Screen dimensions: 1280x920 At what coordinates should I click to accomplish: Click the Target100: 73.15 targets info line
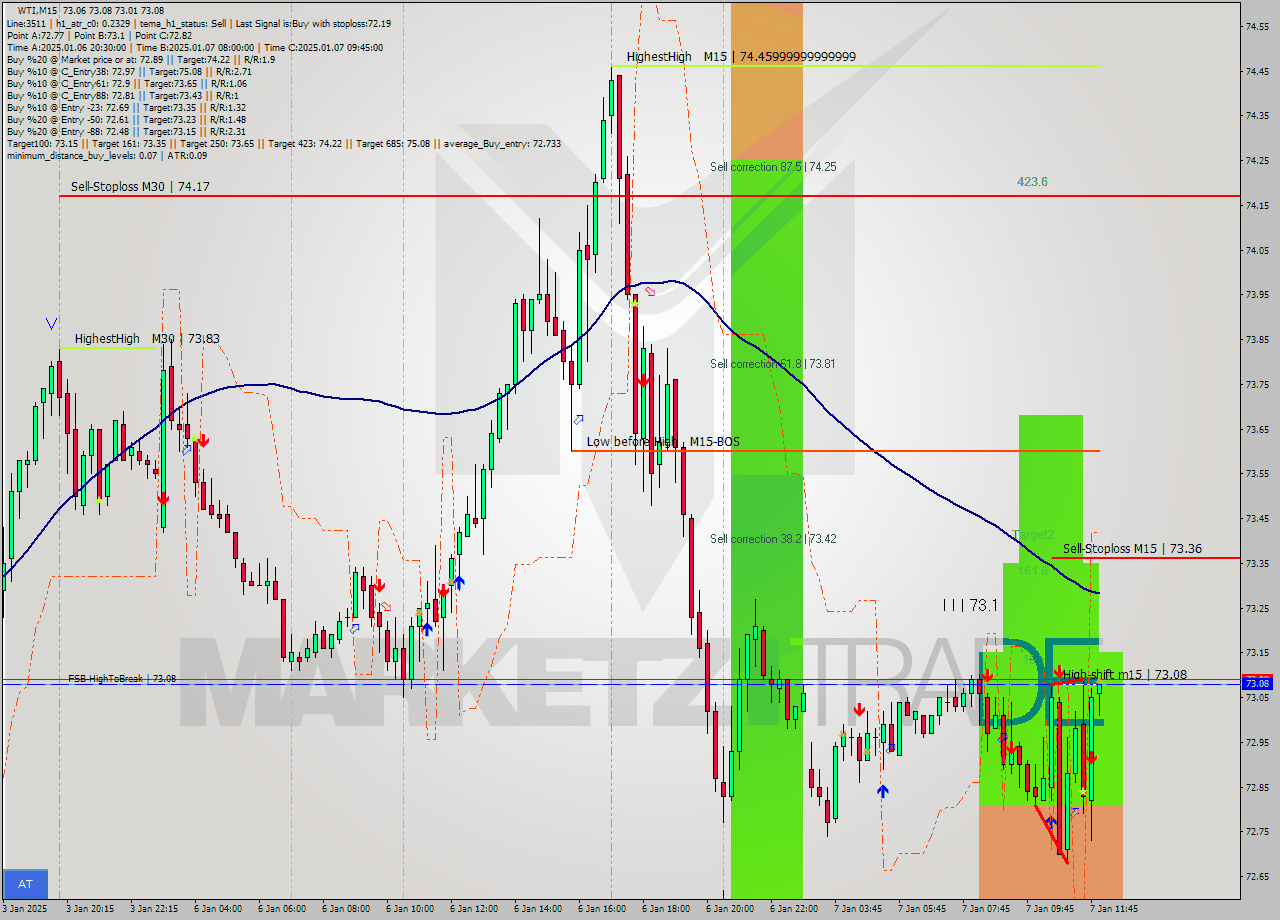click(x=283, y=143)
